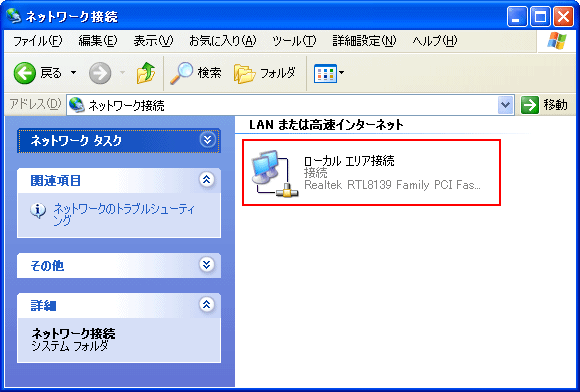Image resolution: width=580 pixels, height=392 pixels.
Task: Open the Views button dropdown arrow
Action: 341,72
